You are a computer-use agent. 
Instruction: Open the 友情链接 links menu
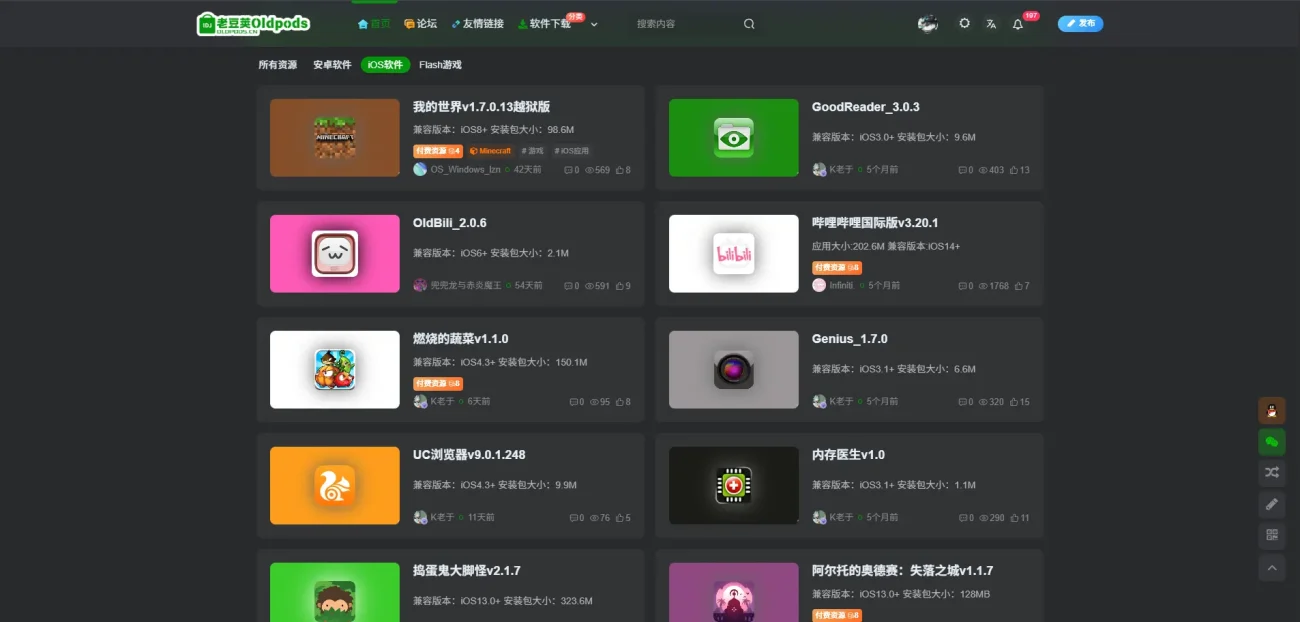(478, 24)
